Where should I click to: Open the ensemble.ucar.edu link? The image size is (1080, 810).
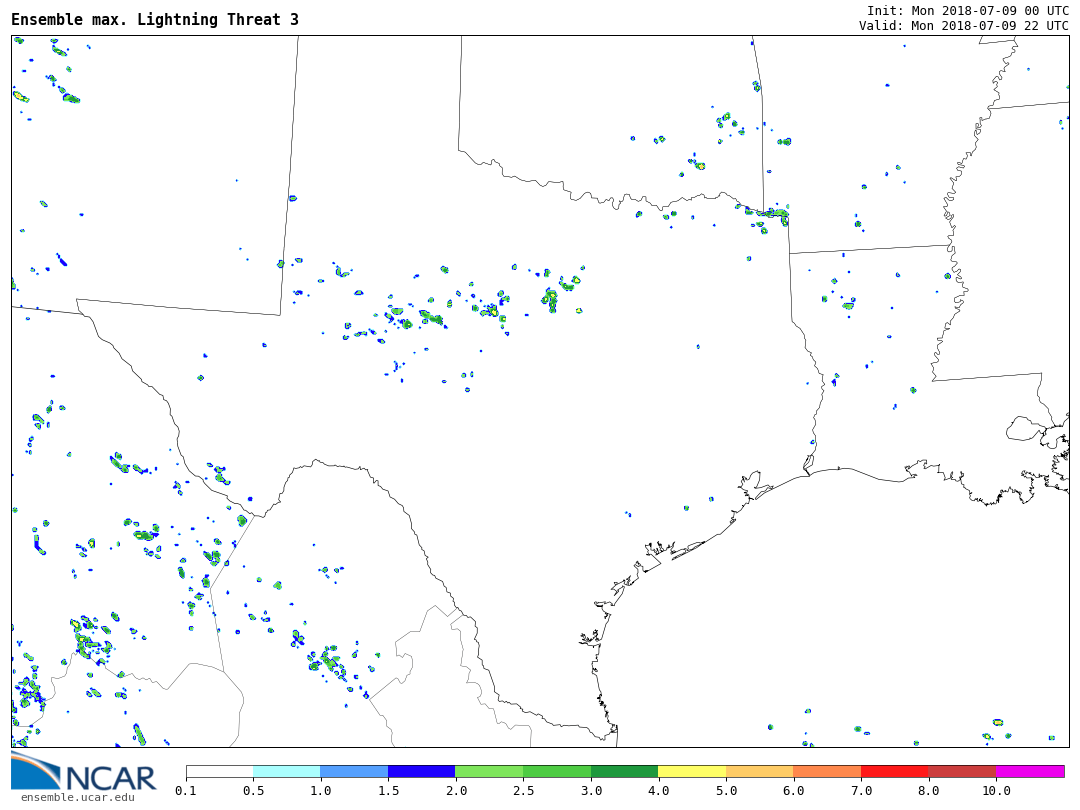tap(77, 797)
